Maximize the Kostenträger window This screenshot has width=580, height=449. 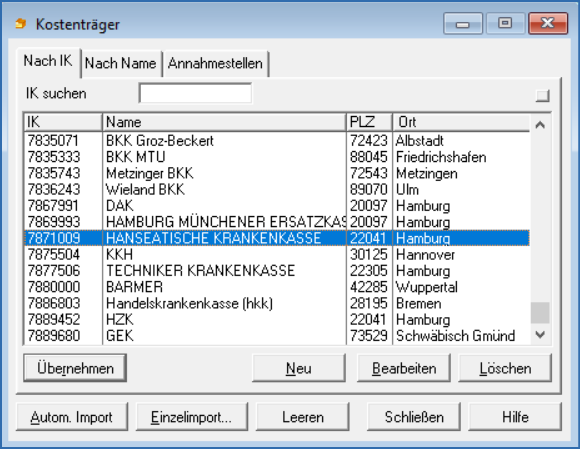(505, 23)
